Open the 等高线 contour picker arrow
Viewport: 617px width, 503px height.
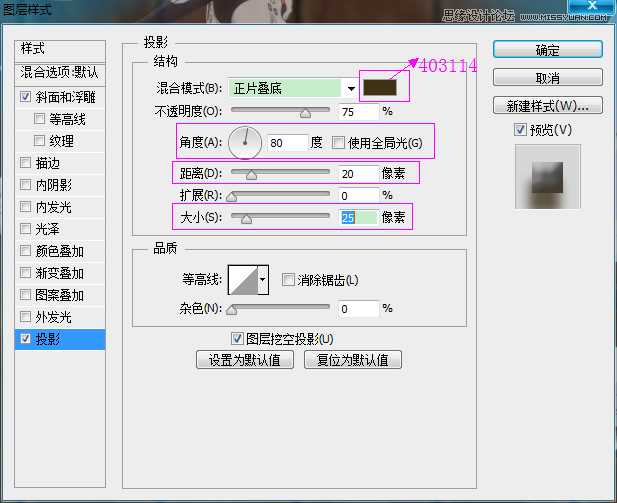pos(263,280)
